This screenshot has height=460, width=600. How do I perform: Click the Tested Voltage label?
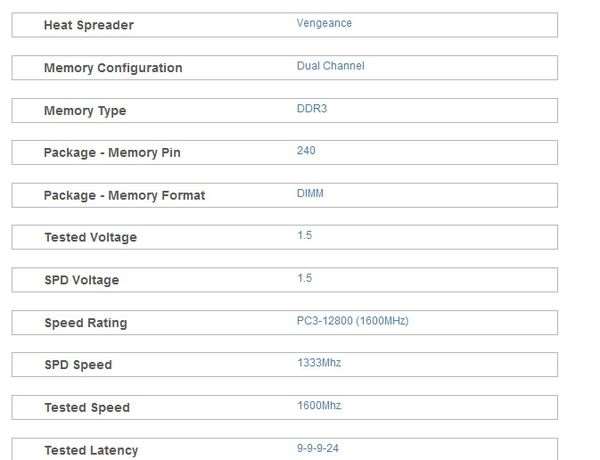[x=91, y=237]
